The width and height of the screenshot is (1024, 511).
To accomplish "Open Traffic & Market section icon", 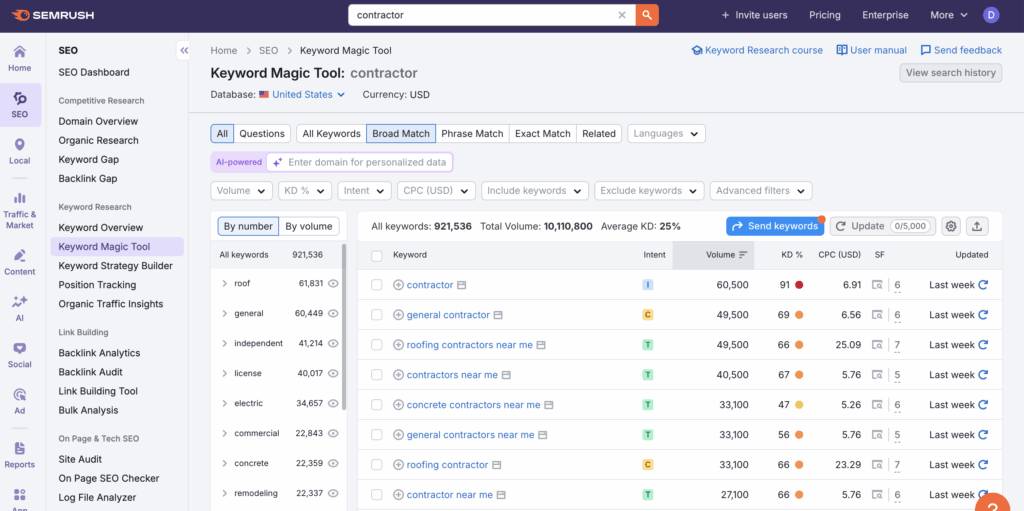I will click(20, 210).
